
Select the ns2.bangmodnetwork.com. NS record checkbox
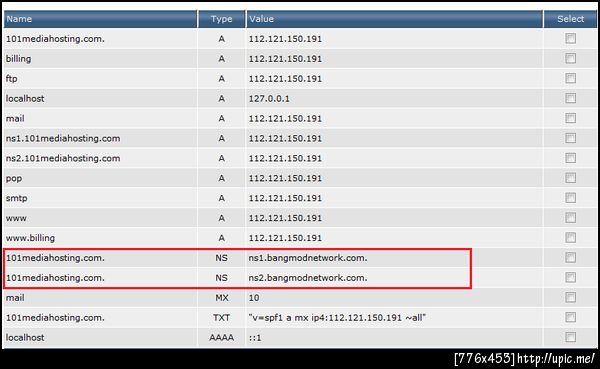571,277
